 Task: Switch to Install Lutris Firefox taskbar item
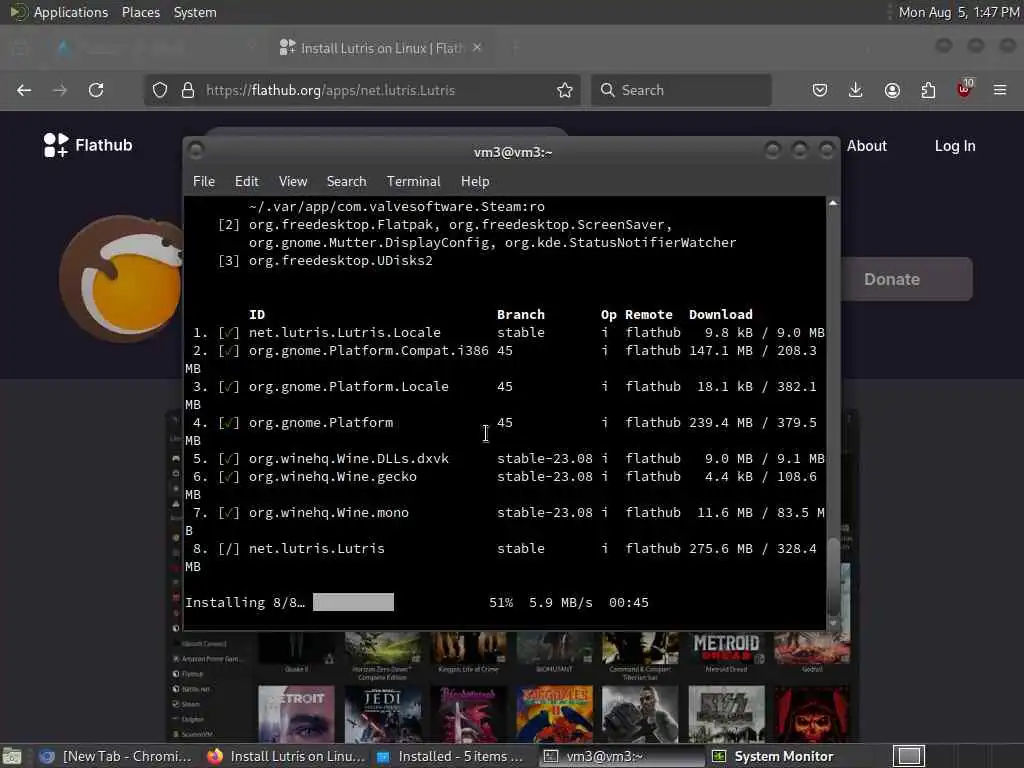click(x=286, y=756)
